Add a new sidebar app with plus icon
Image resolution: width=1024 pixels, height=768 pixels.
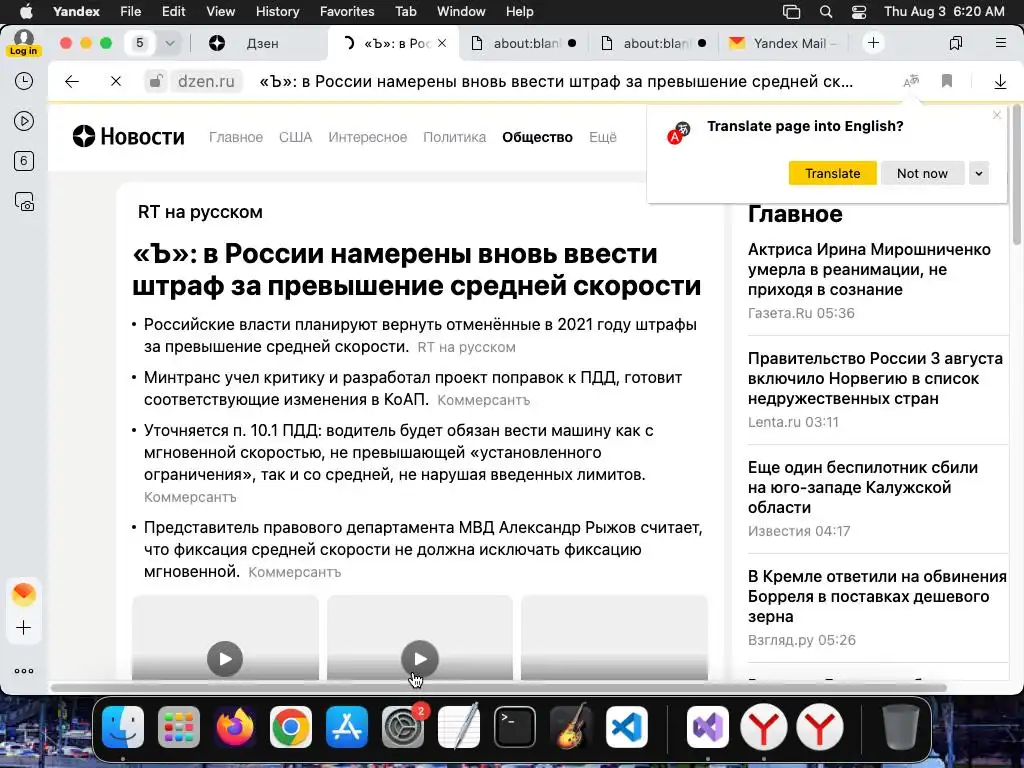[24, 628]
